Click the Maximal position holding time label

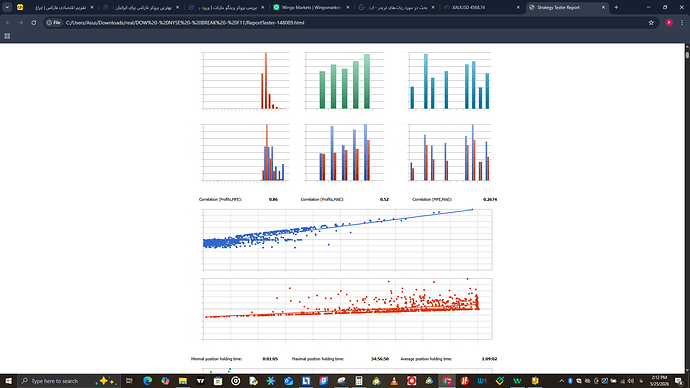click(x=318, y=359)
